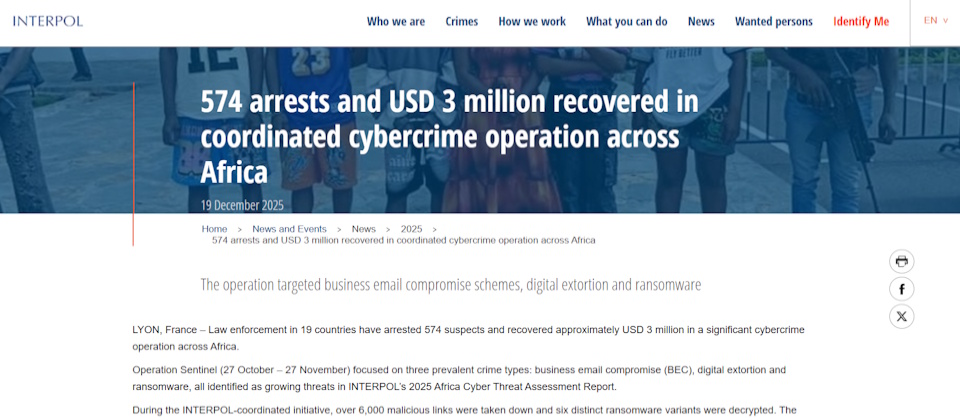Open News and Events breadcrumb link
Viewport: 960px width, 420px height.
coord(289,229)
